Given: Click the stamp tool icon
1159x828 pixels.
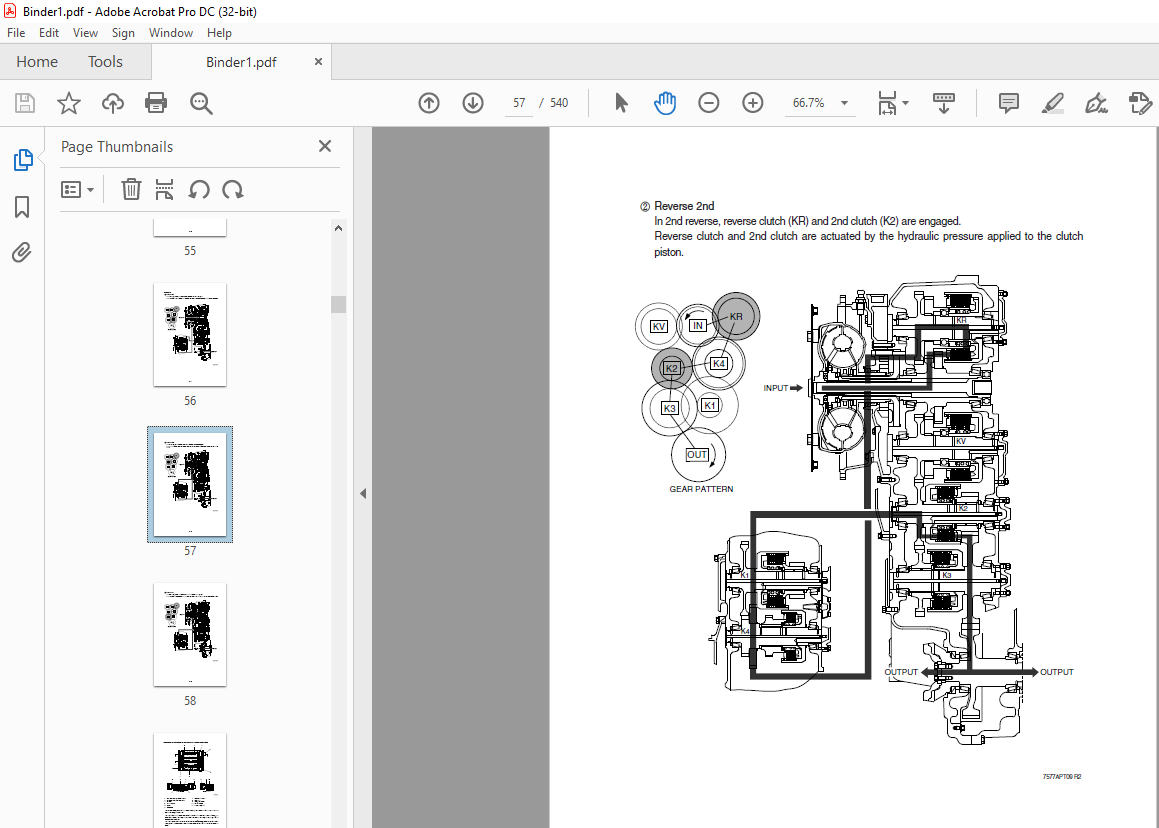Looking at the screenshot, I should 1141,103.
